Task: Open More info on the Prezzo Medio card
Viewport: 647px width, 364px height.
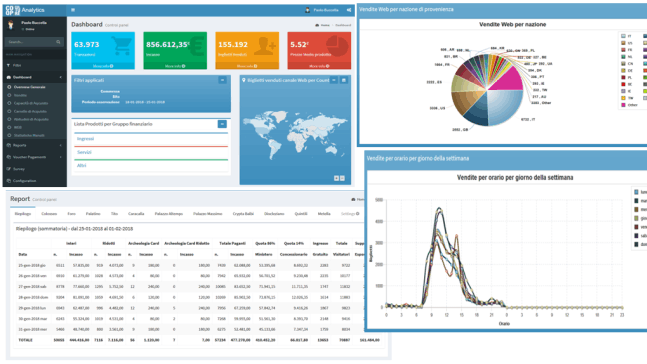Action: click(319, 66)
